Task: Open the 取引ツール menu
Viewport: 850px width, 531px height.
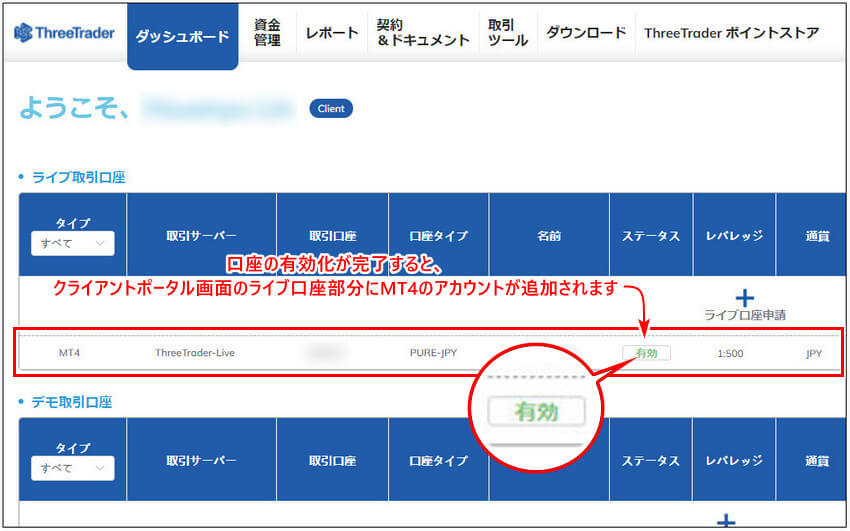Action: click(x=508, y=33)
